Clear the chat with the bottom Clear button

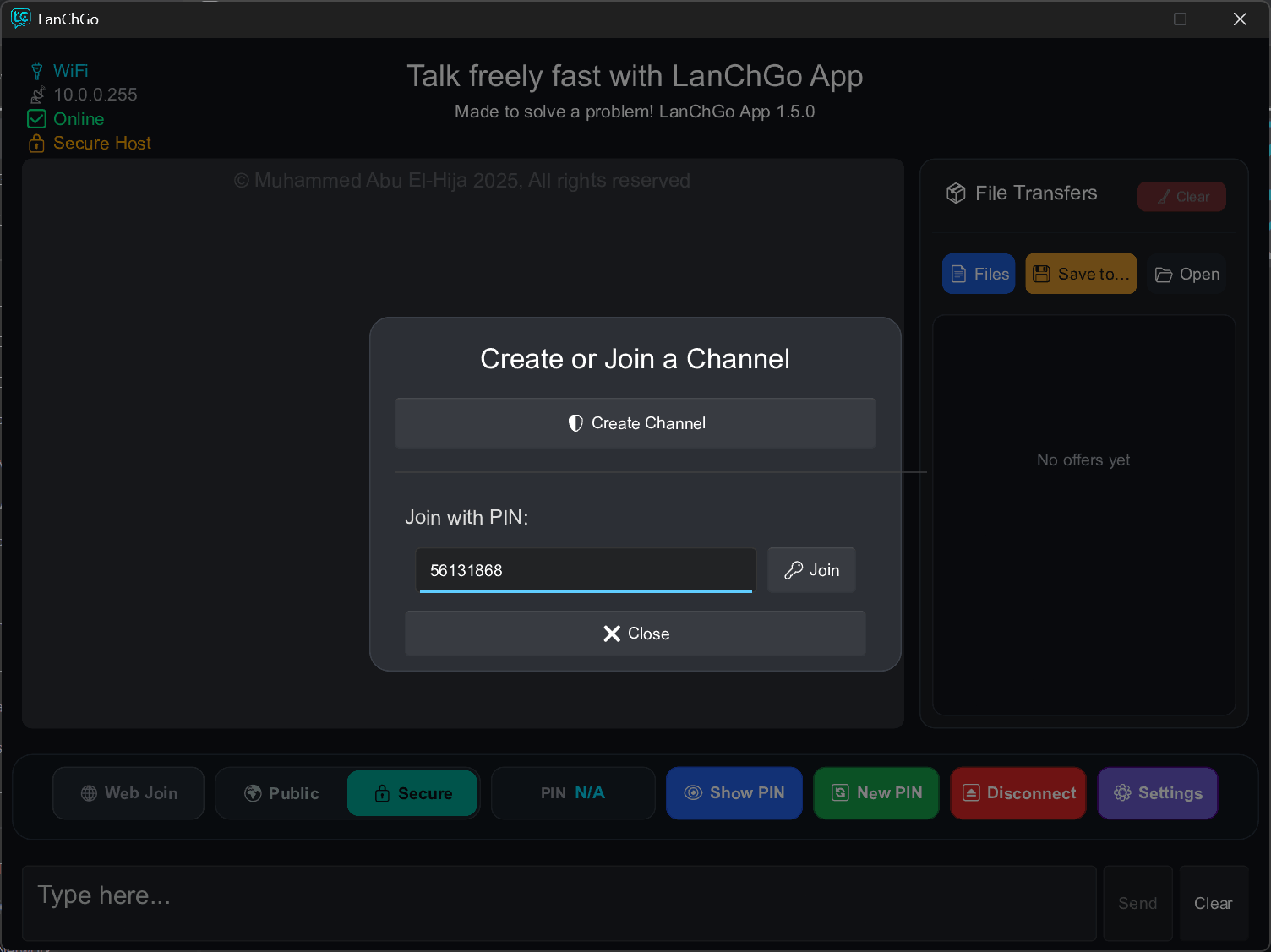point(1213,903)
